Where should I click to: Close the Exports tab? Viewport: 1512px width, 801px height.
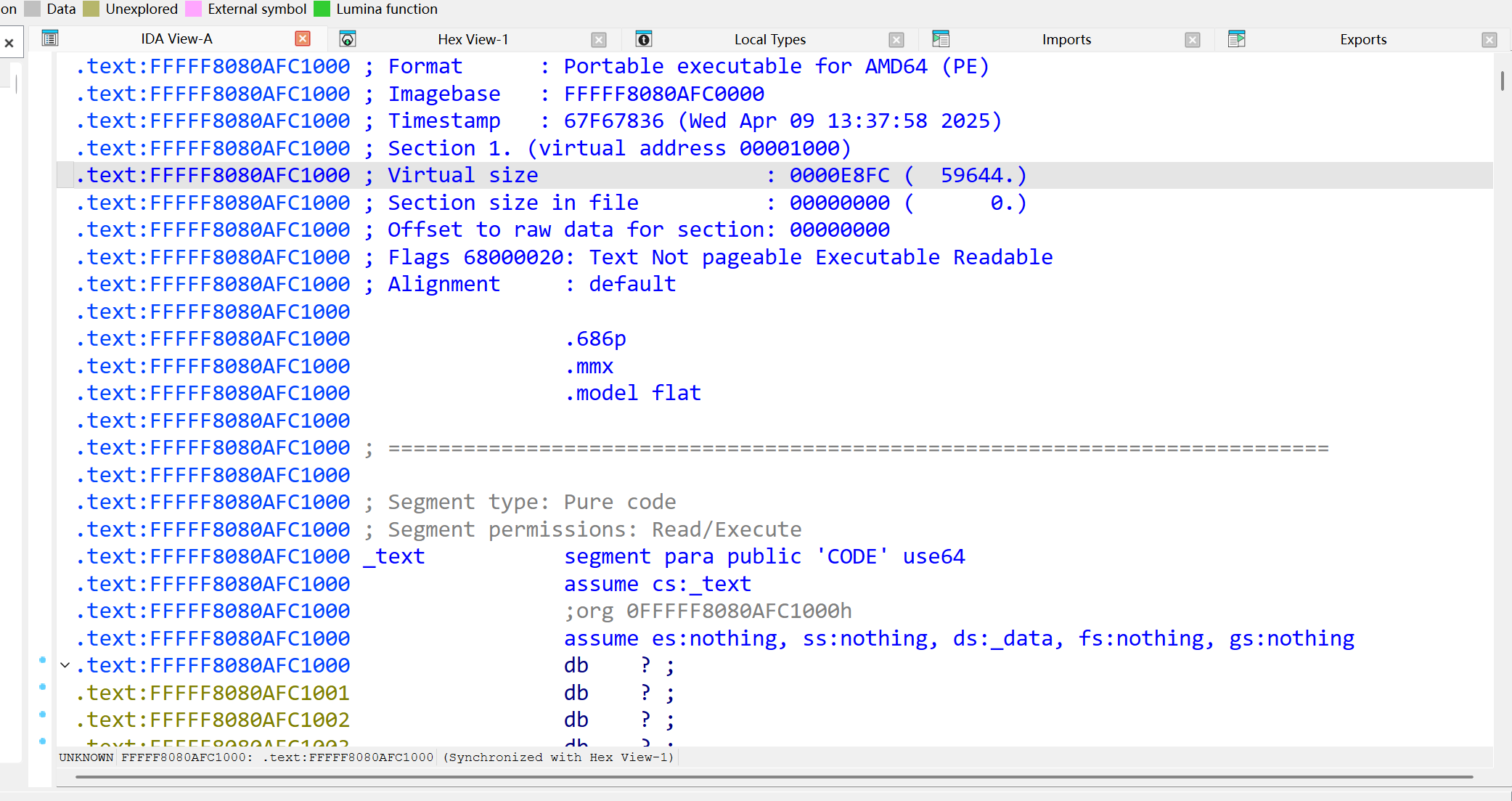click(1489, 40)
